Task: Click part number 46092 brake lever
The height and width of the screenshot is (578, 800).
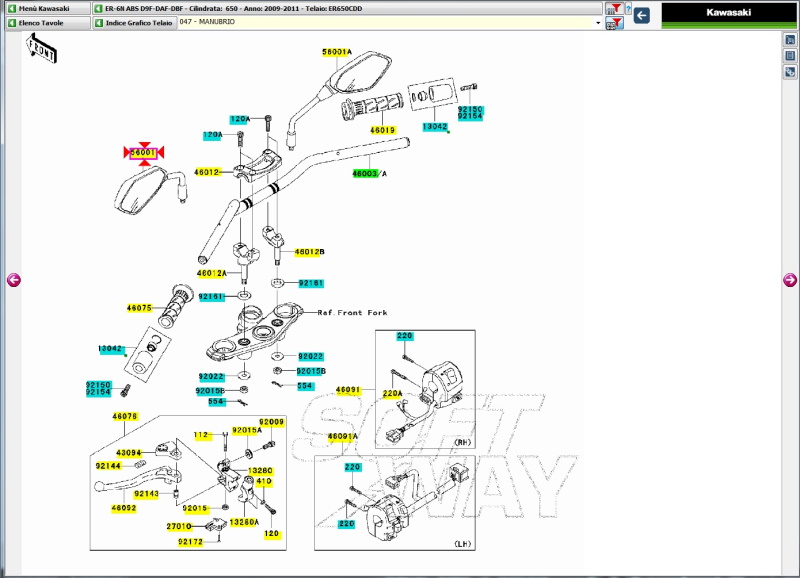Action: [124, 508]
